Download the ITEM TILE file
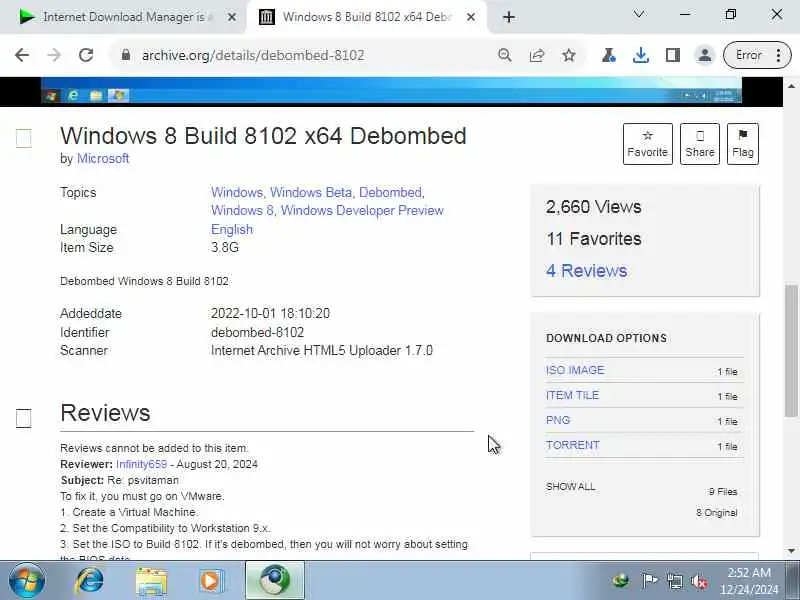Image resolution: width=800 pixels, height=600 pixels. click(572, 395)
